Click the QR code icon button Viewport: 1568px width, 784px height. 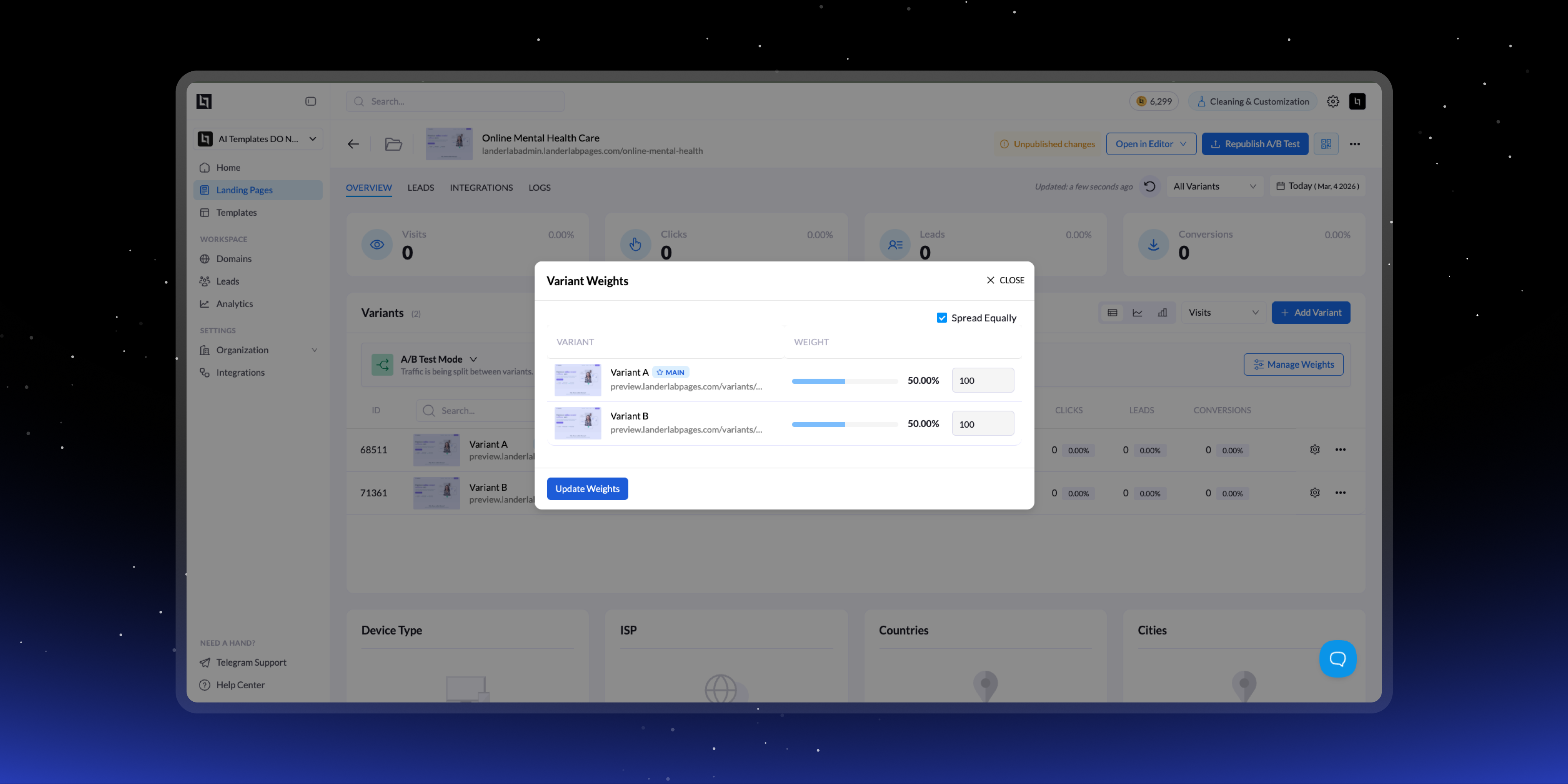(x=1326, y=143)
